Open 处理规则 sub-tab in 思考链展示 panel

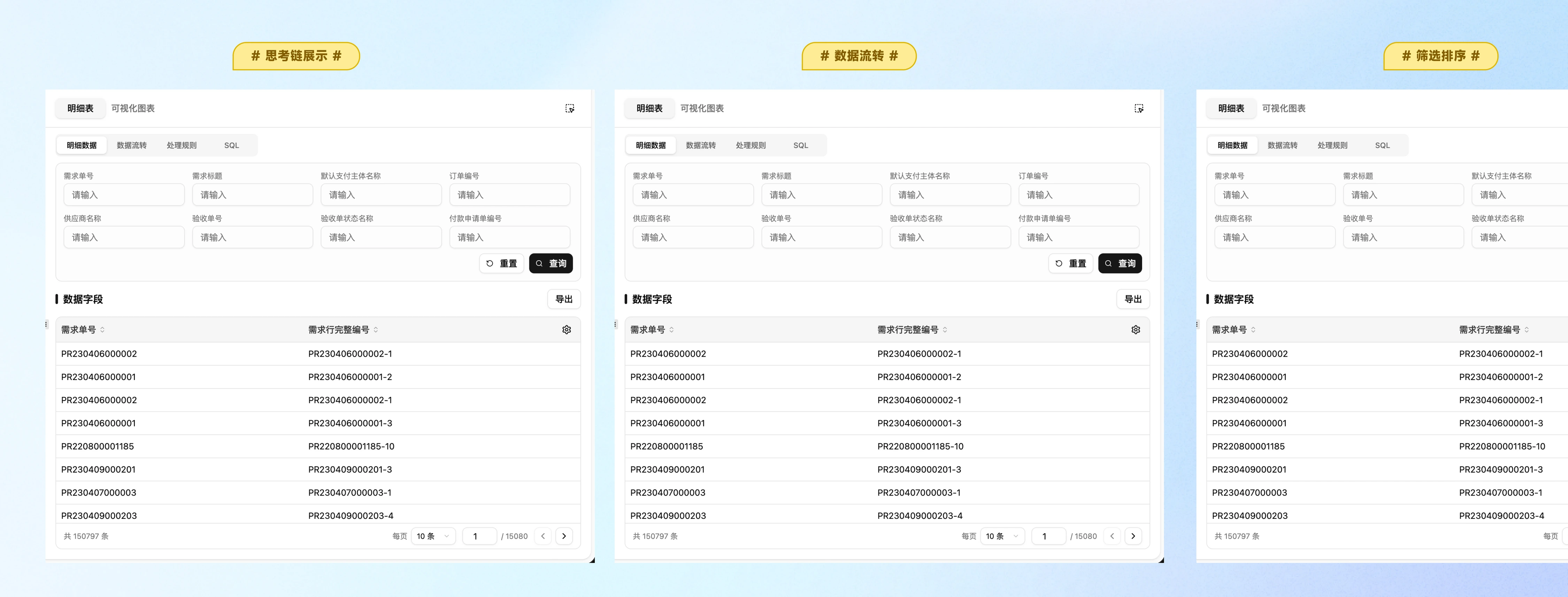pyautogui.click(x=182, y=146)
